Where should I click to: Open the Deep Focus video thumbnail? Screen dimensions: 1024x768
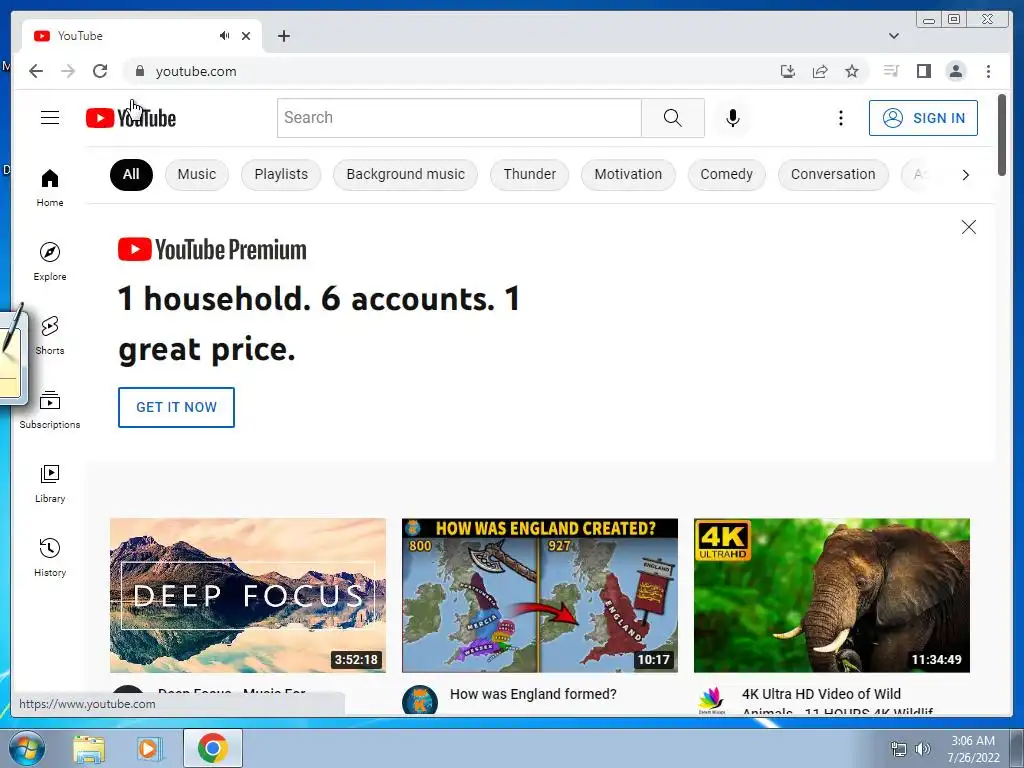pos(248,595)
